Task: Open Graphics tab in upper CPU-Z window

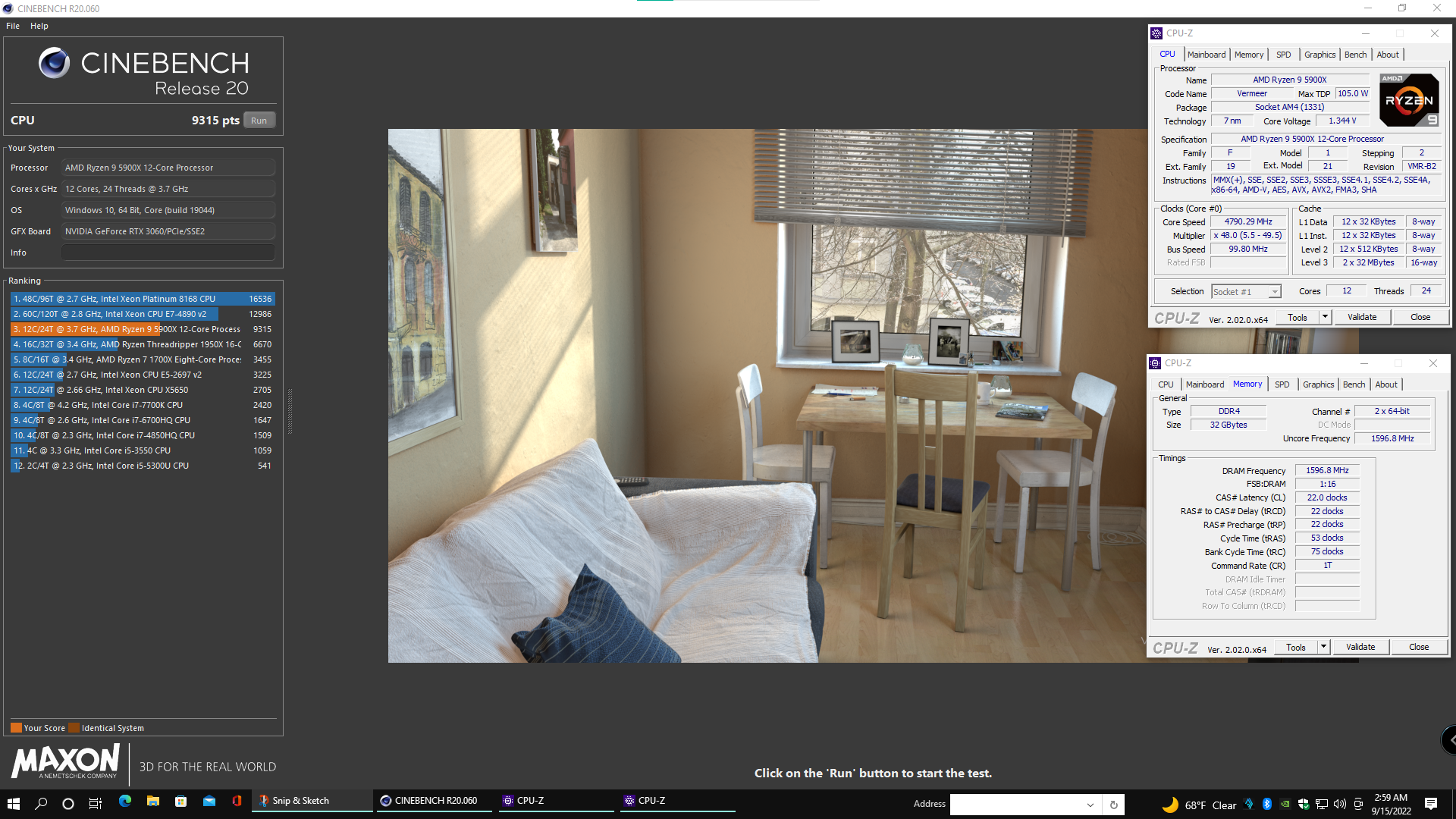Action: click(1319, 55)
